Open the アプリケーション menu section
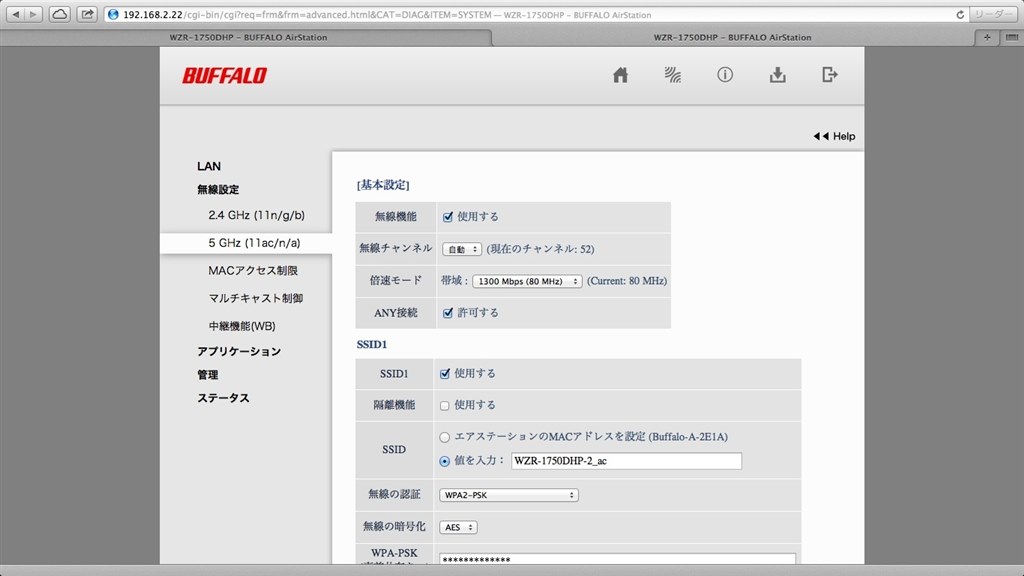The image size is (1024, 576). [239, 351]
